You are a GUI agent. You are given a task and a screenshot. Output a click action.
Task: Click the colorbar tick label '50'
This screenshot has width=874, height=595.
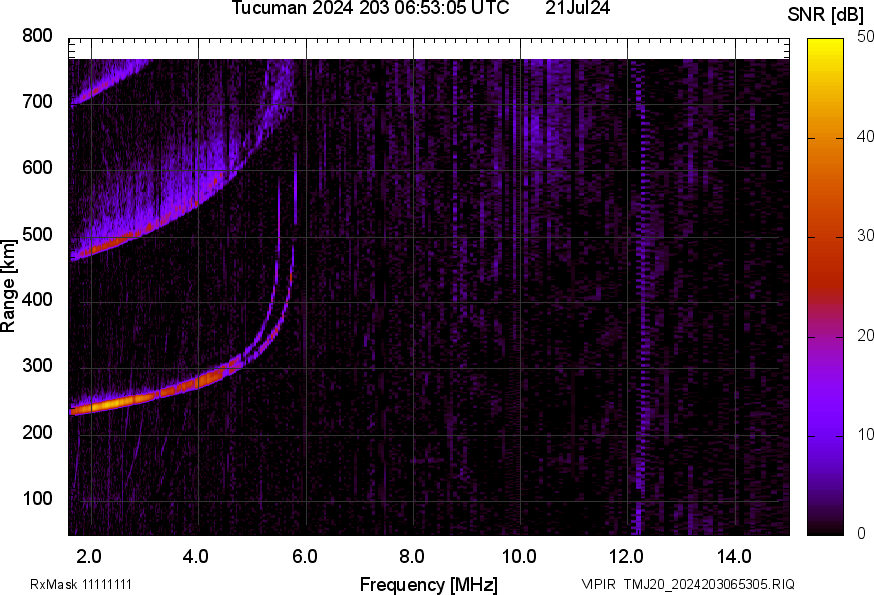(x=865, y=37)
